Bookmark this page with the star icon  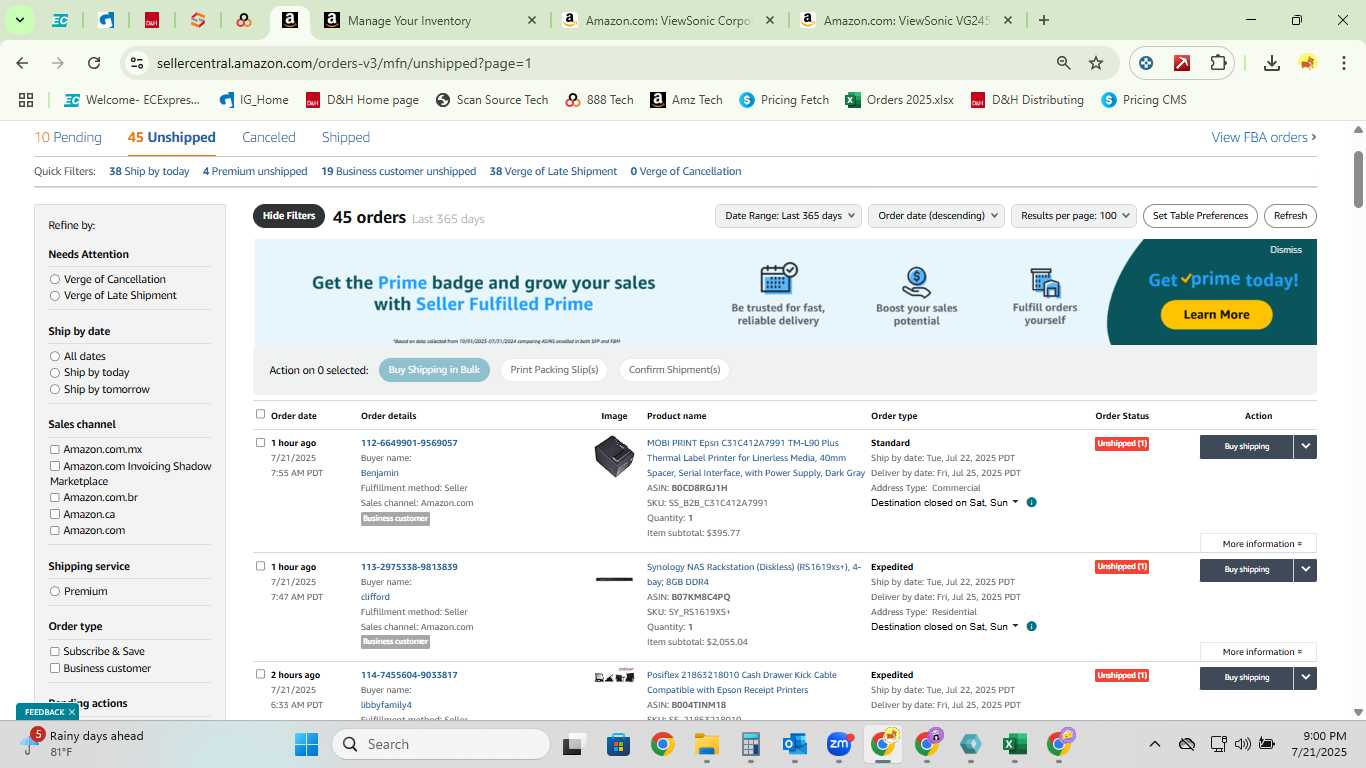coord(1096,63)
